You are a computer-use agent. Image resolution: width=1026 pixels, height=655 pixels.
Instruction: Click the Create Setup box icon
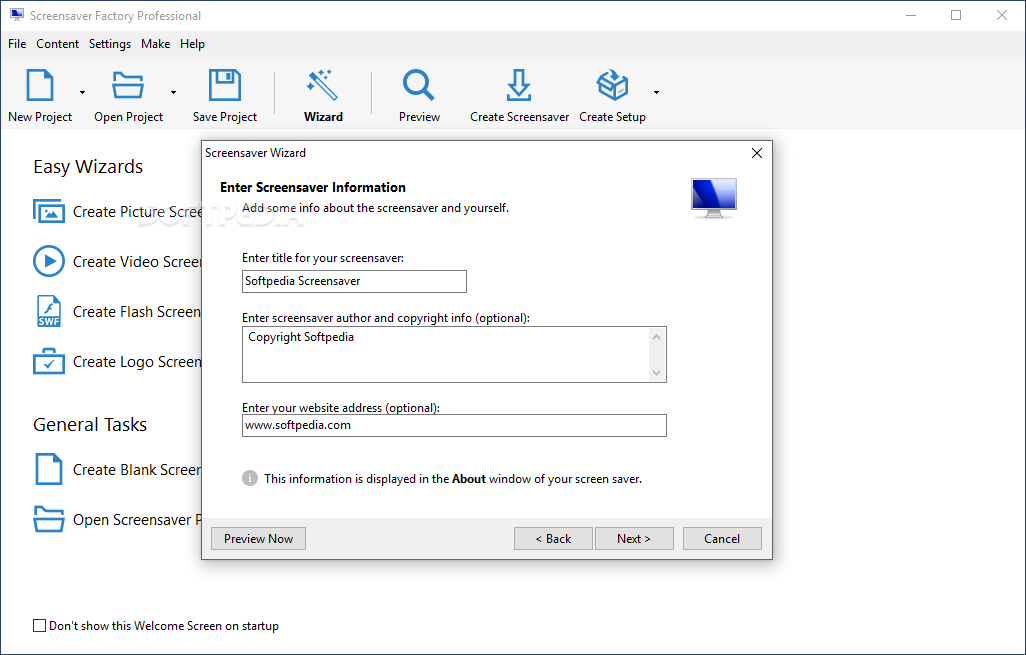[x=612, y=85]
